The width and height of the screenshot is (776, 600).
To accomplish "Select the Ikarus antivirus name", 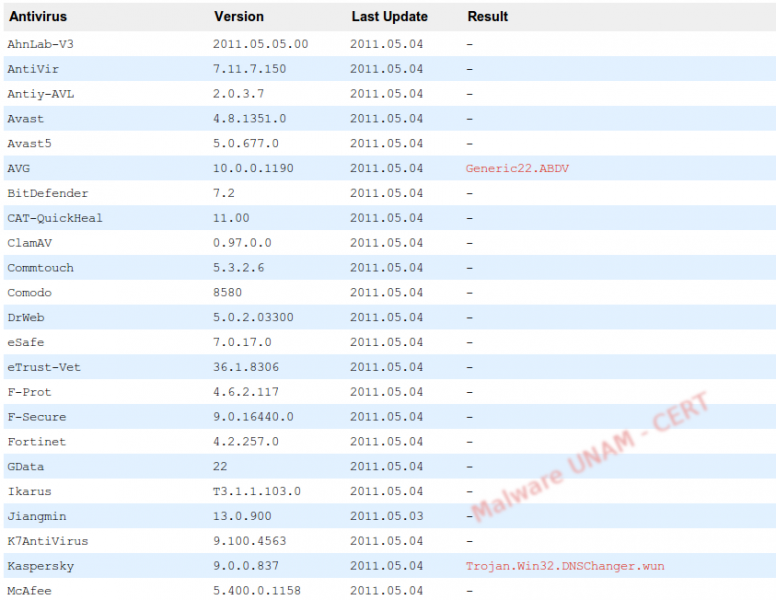I will 29,492.
